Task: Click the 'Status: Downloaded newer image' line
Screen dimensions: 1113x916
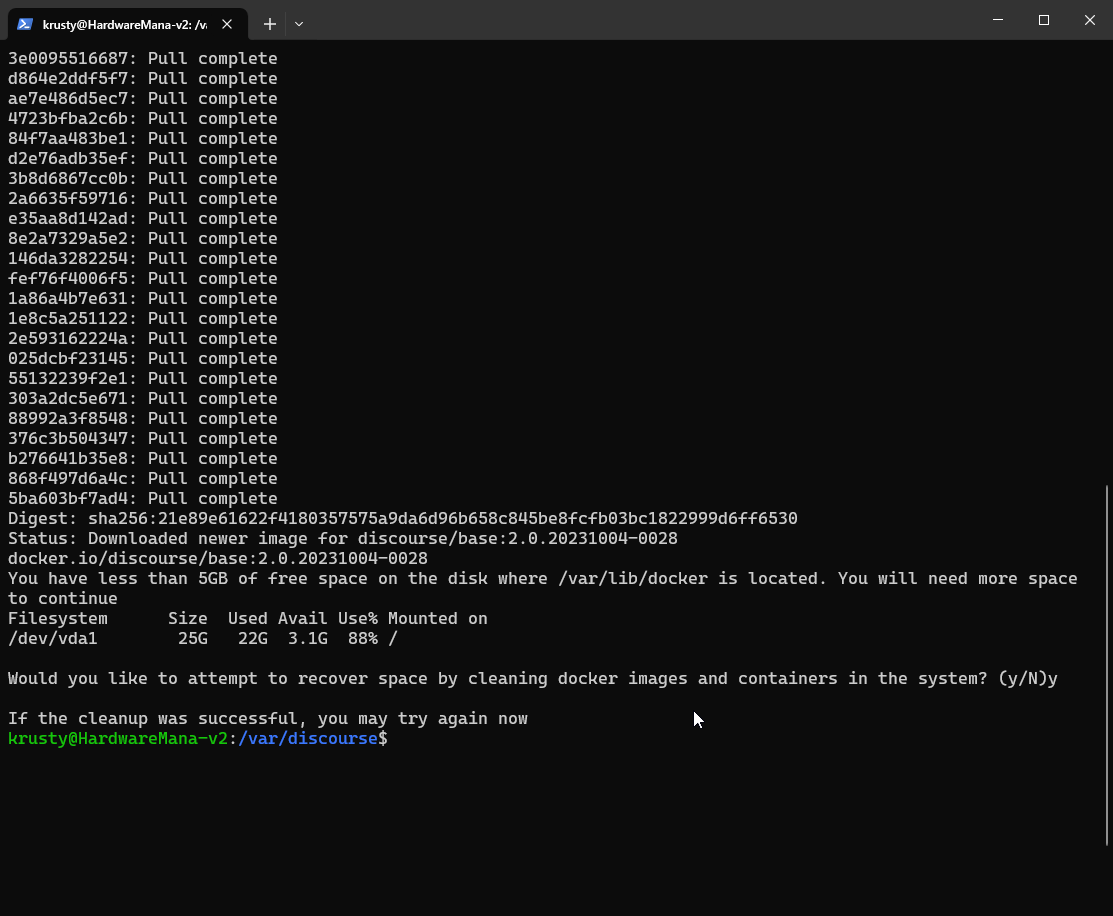Action: point(343,538)
